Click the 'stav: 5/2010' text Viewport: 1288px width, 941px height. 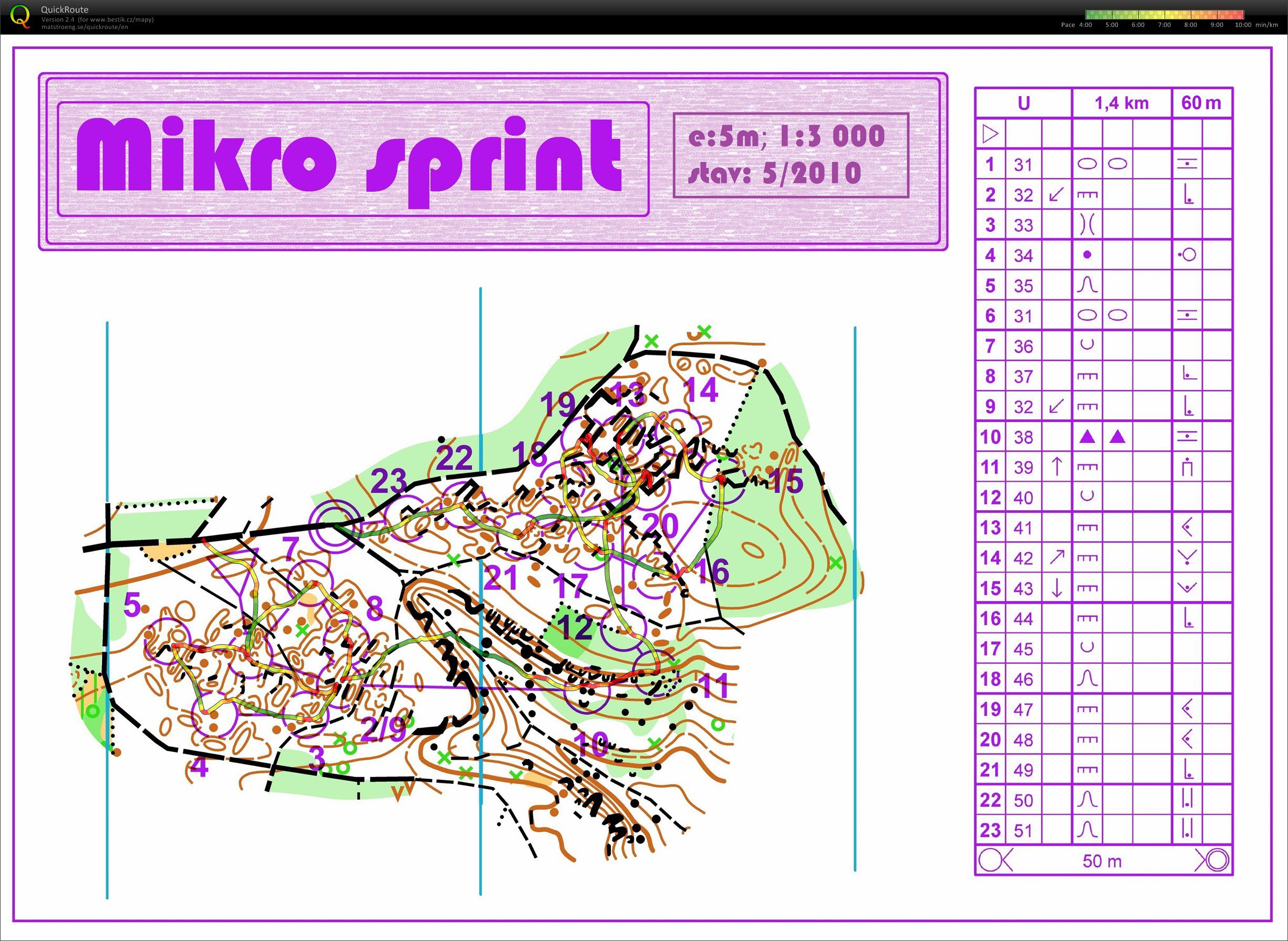774,173
